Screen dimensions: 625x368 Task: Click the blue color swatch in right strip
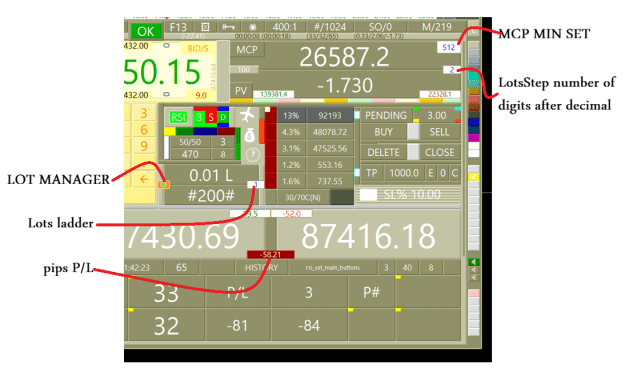[474, 122]
